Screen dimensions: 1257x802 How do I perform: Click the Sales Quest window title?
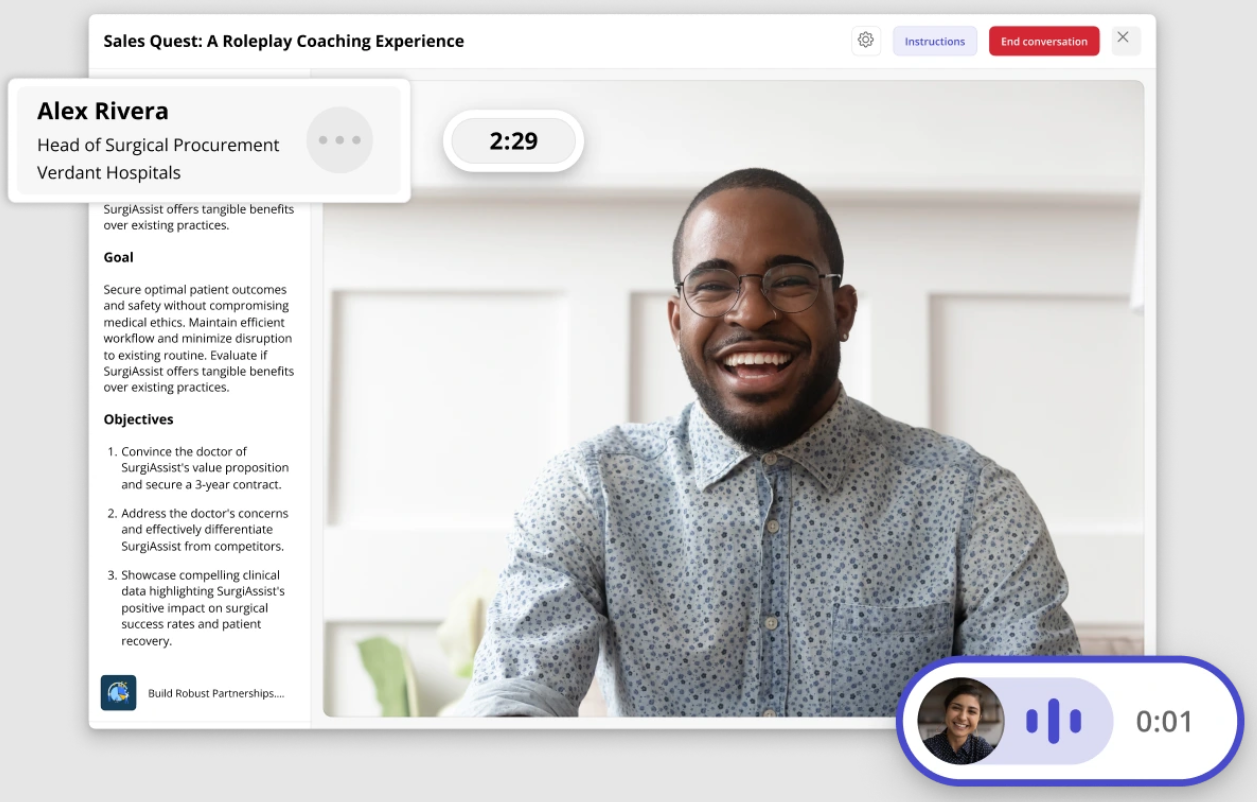284,41
